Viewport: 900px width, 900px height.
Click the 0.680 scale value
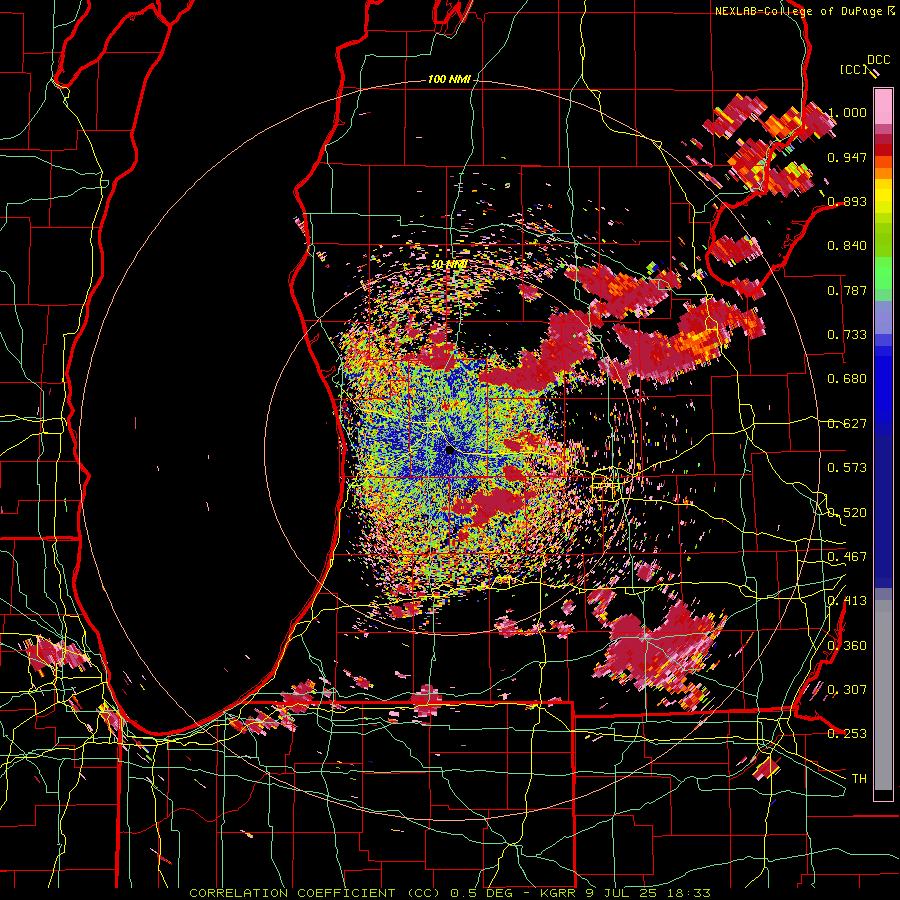coord(847,378)
